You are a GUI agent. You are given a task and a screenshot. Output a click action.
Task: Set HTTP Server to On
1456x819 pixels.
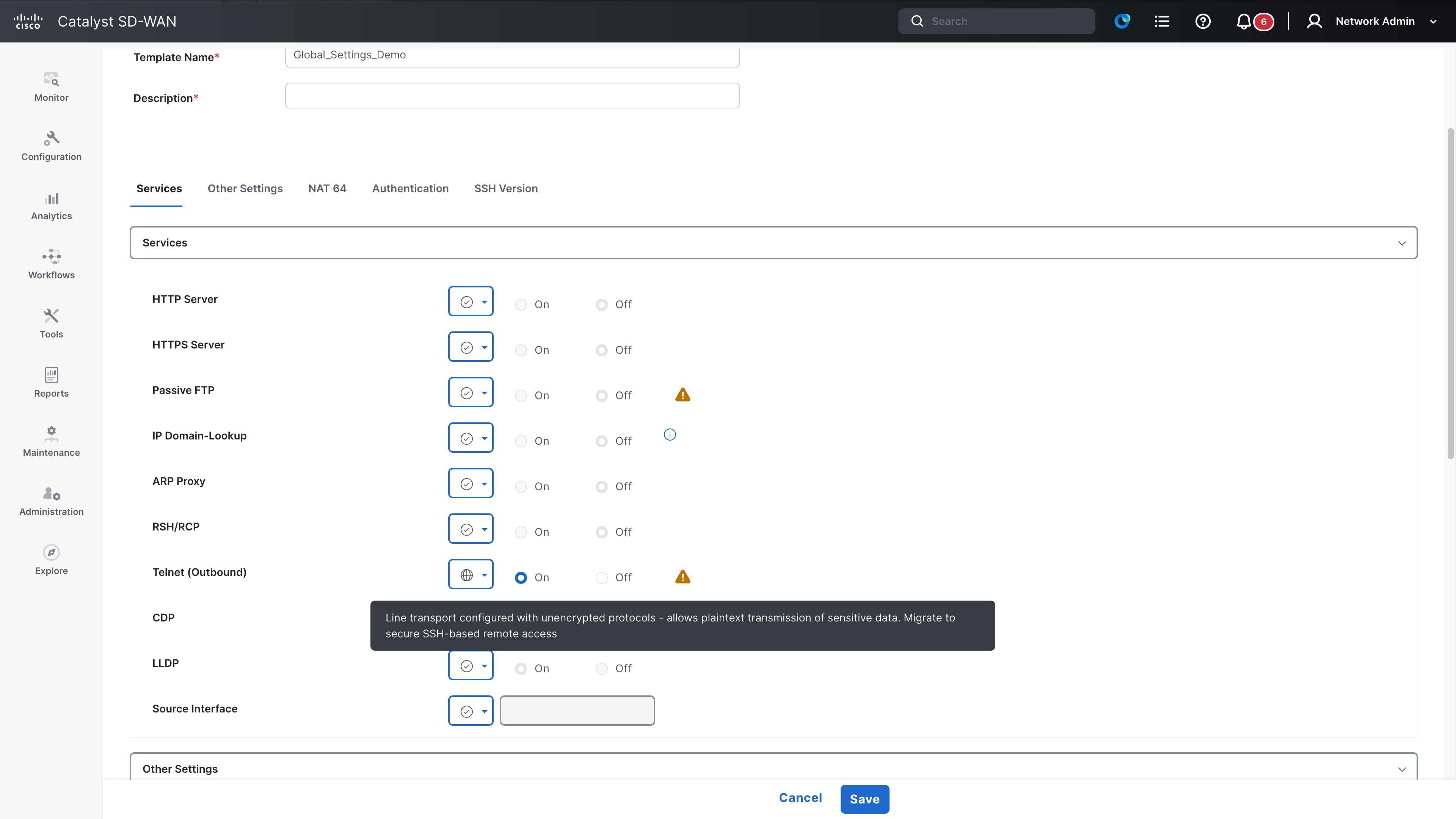(521, 304)
